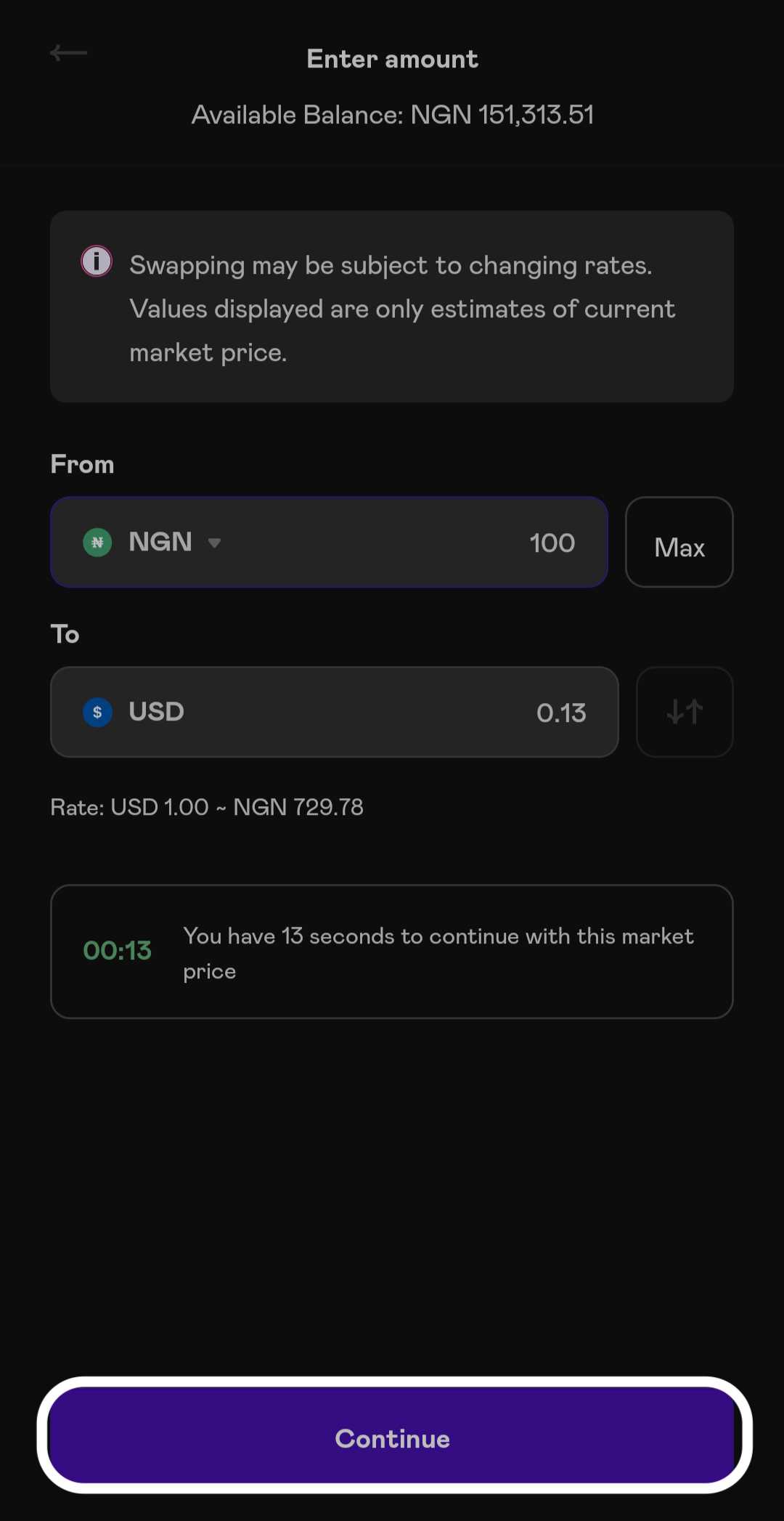Select the USD currency label

pyautogui.click(x=156, y=711)
